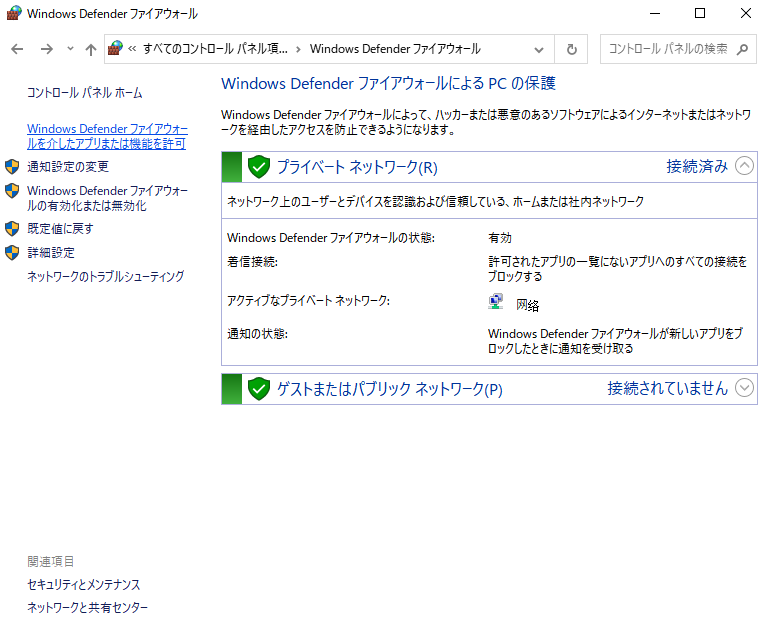Screen dimensions: 768x634
Task: Click the magnifier search icon
Action: tap(743, 49)
